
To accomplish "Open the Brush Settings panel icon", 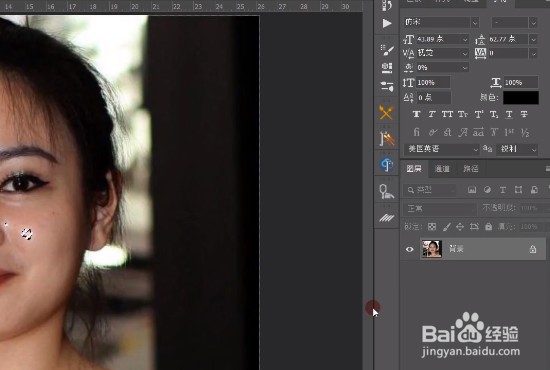I will click(387, 50).
